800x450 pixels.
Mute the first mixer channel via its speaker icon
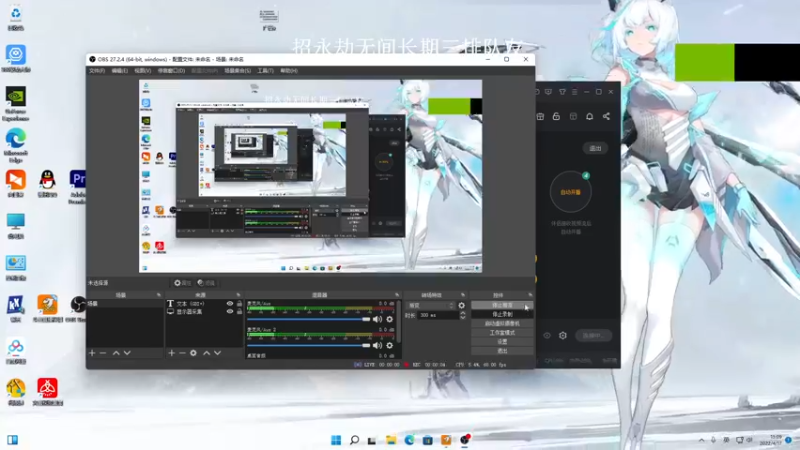click(x=378, y=319)
